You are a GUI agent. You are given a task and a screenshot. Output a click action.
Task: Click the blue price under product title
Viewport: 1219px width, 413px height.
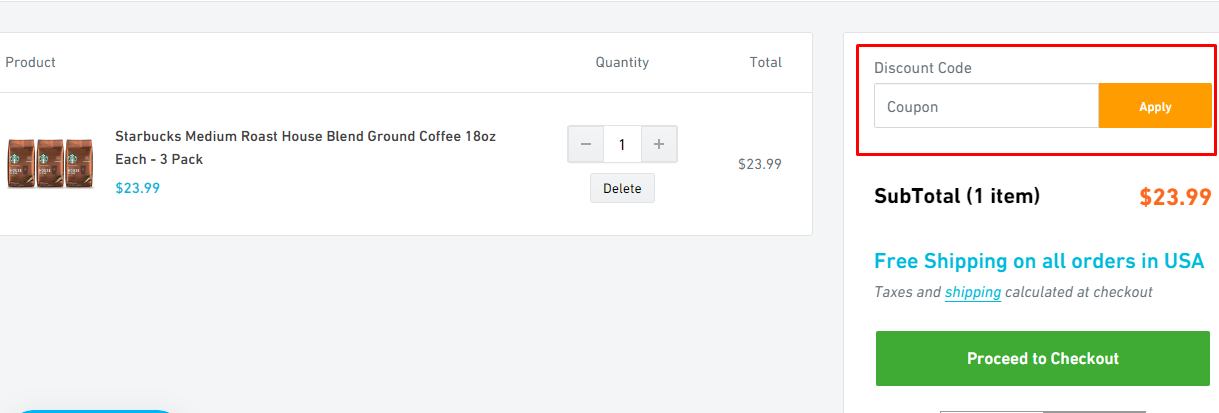(x=137, y=187)
